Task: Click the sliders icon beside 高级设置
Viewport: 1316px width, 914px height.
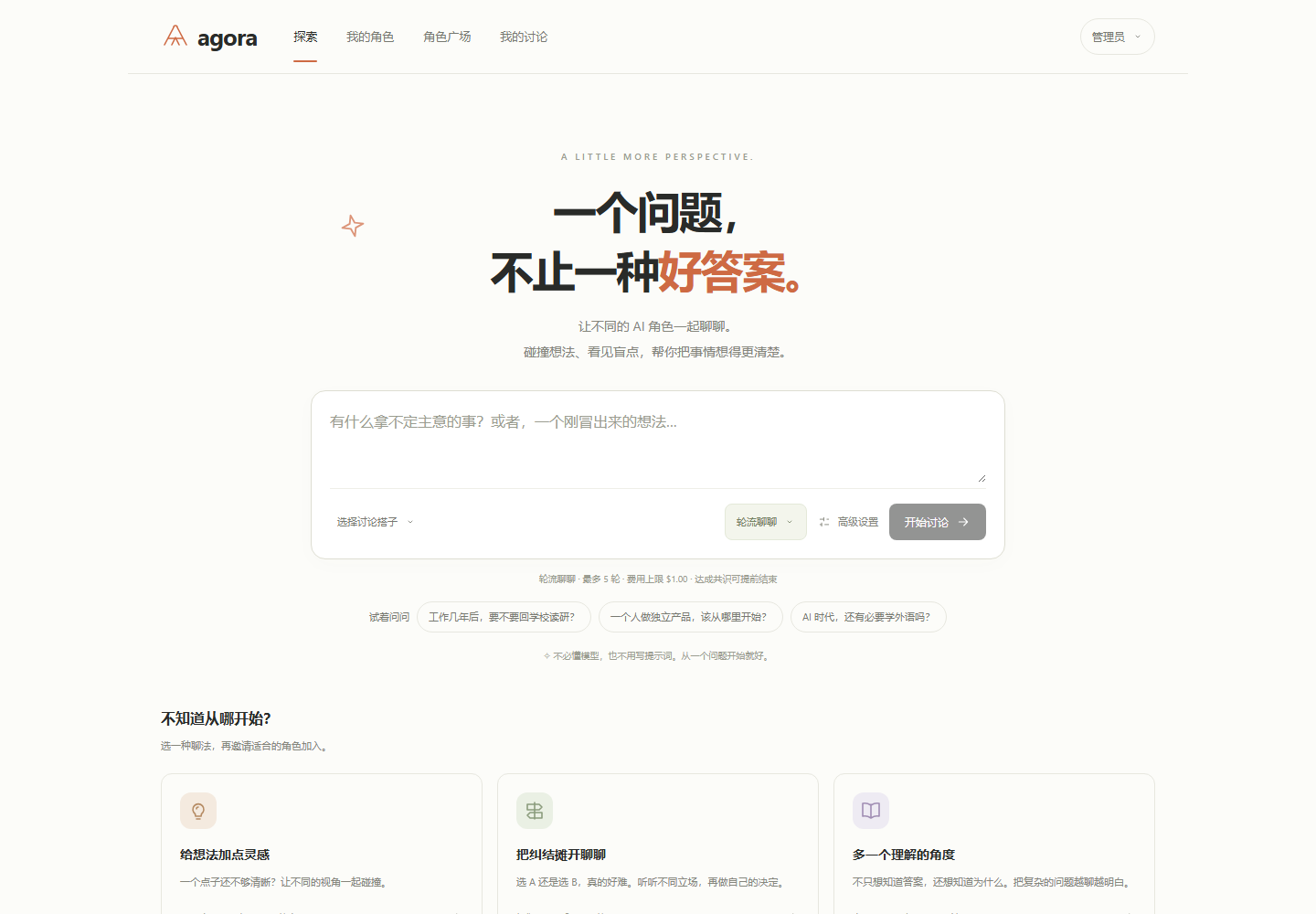Action: tap(824, 522)
